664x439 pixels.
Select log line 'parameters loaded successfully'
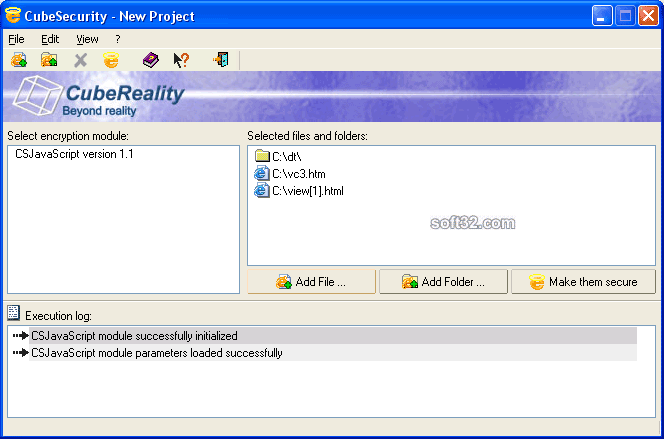pos(332,353)
